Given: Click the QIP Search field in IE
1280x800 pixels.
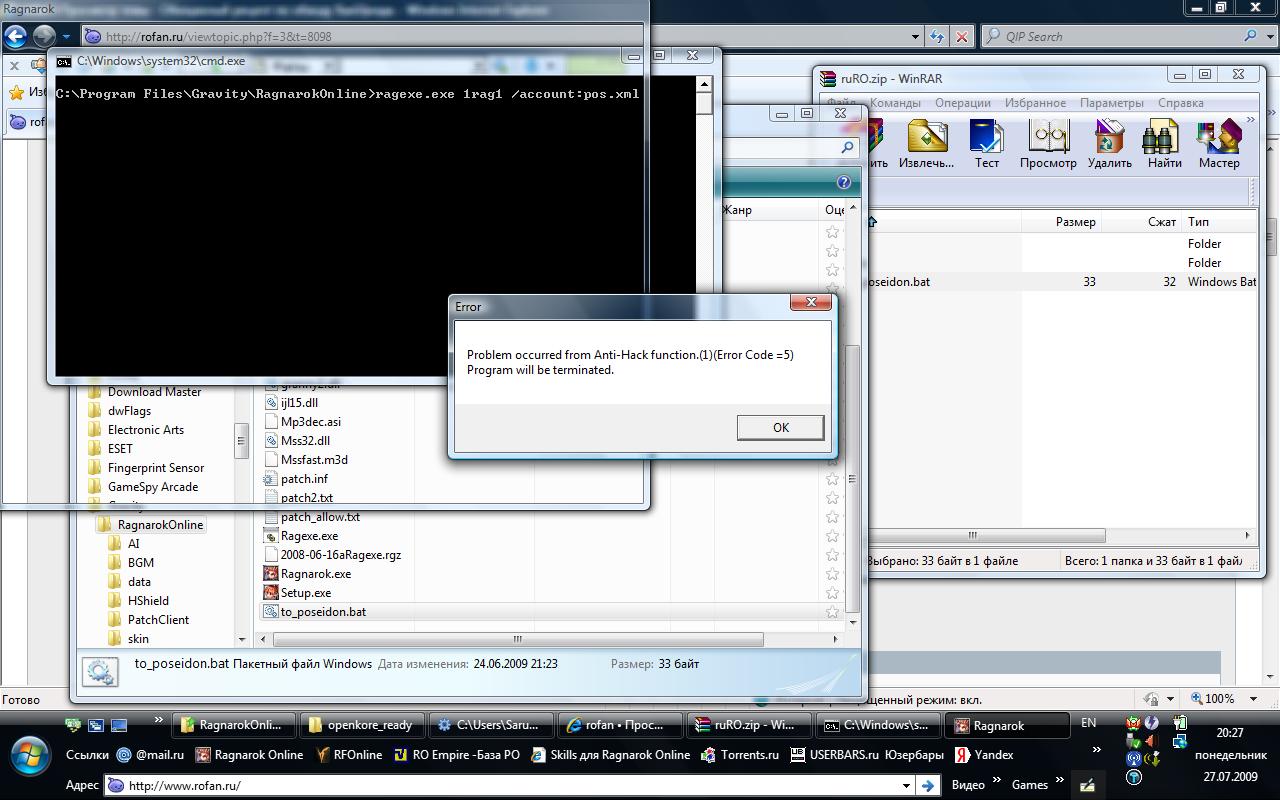Looking at the screenshot, I should [1120, 37].
